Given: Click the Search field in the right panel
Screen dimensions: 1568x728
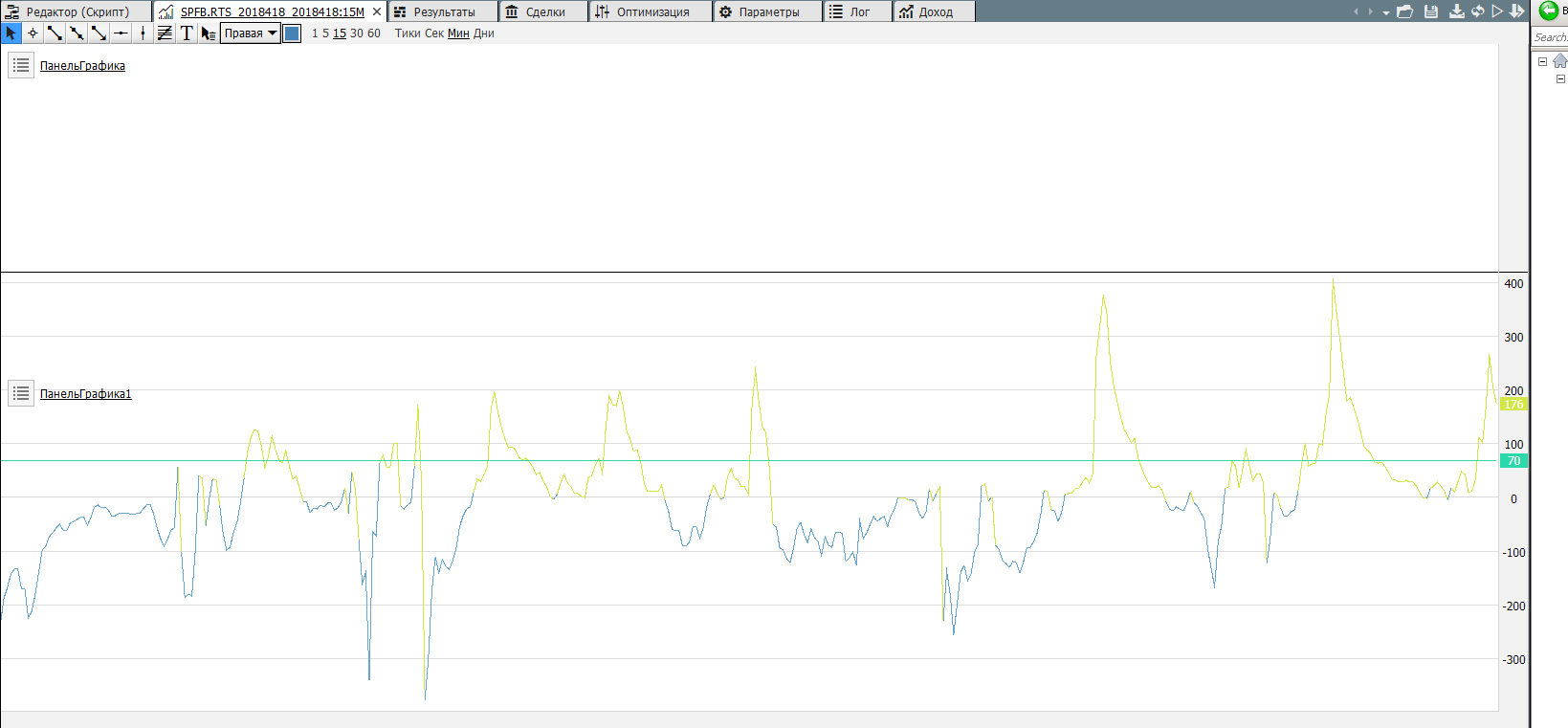Looking at the screenshot, I should [x=1550, y=37].
